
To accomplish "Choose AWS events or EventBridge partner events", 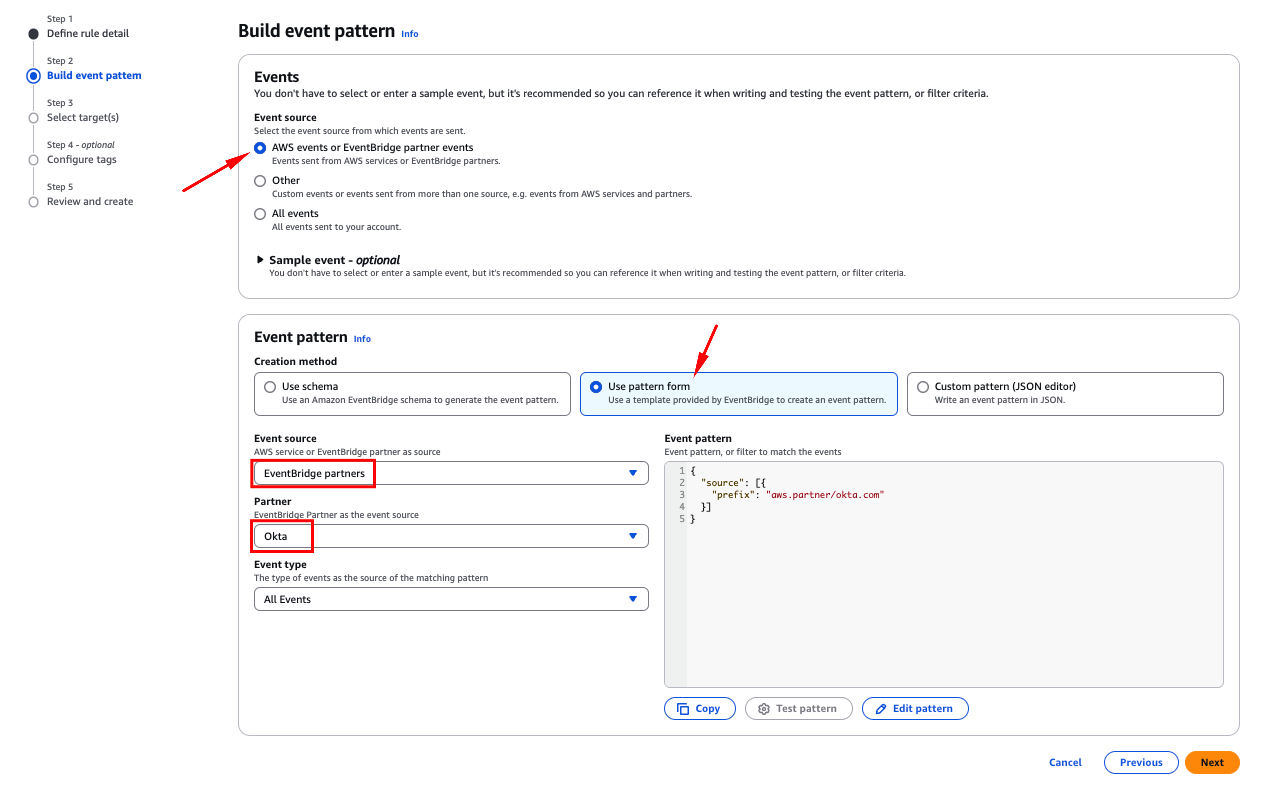I will [x=260, y=148].
